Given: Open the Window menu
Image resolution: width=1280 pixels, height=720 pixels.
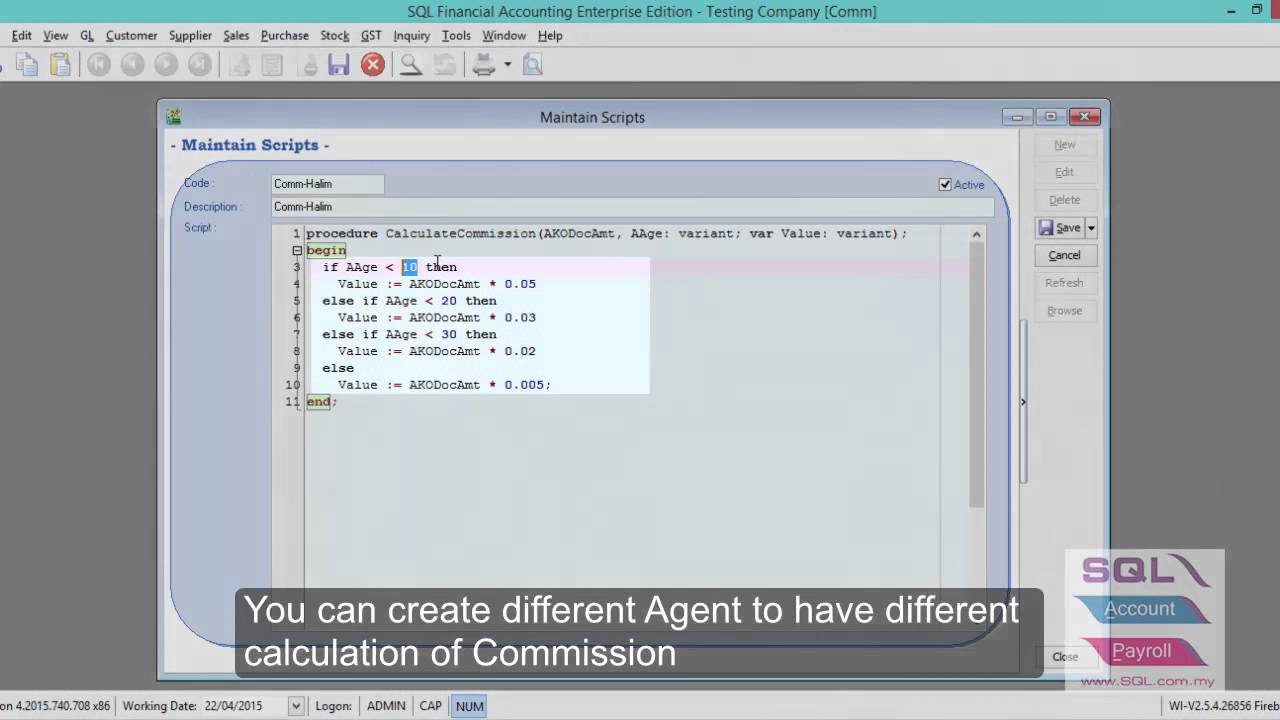Looking at the screenshot, I should pos(504,35).
